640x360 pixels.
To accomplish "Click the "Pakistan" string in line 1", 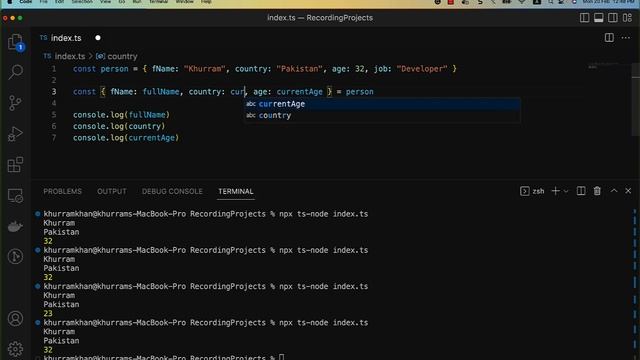I will tap(300, 69).
